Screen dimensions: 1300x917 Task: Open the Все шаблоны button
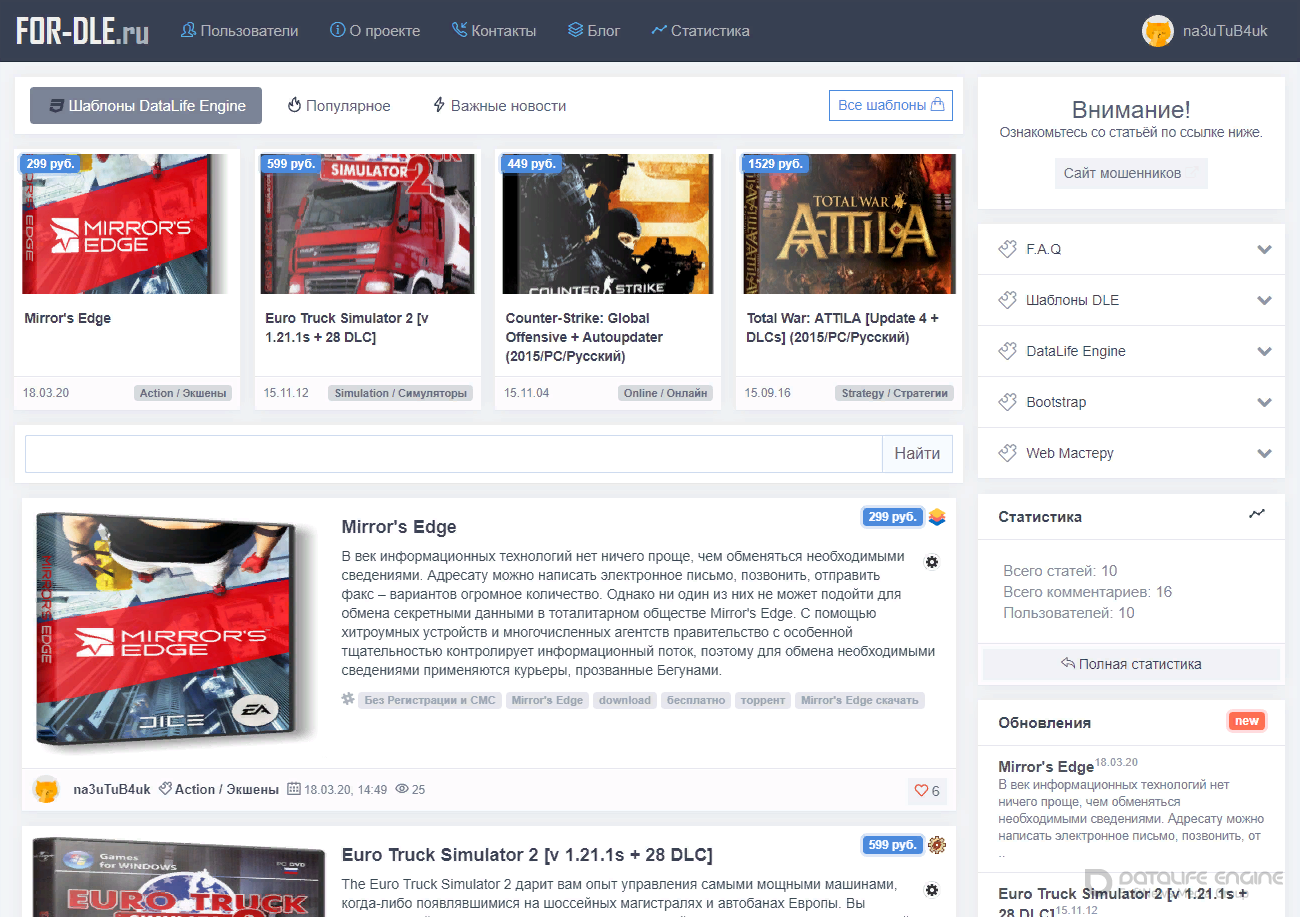click(891, 105)
